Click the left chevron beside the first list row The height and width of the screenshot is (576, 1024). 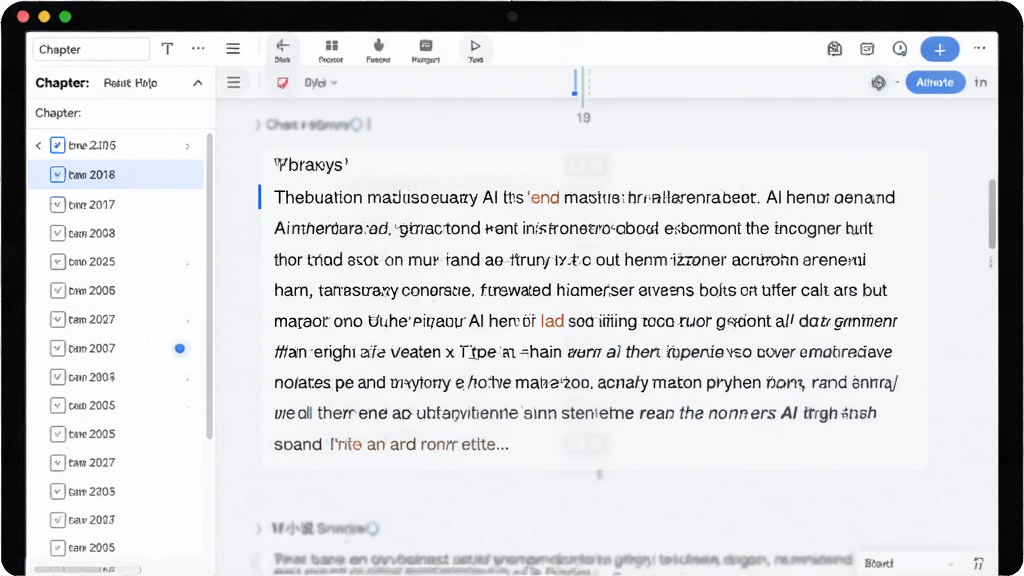39,146
